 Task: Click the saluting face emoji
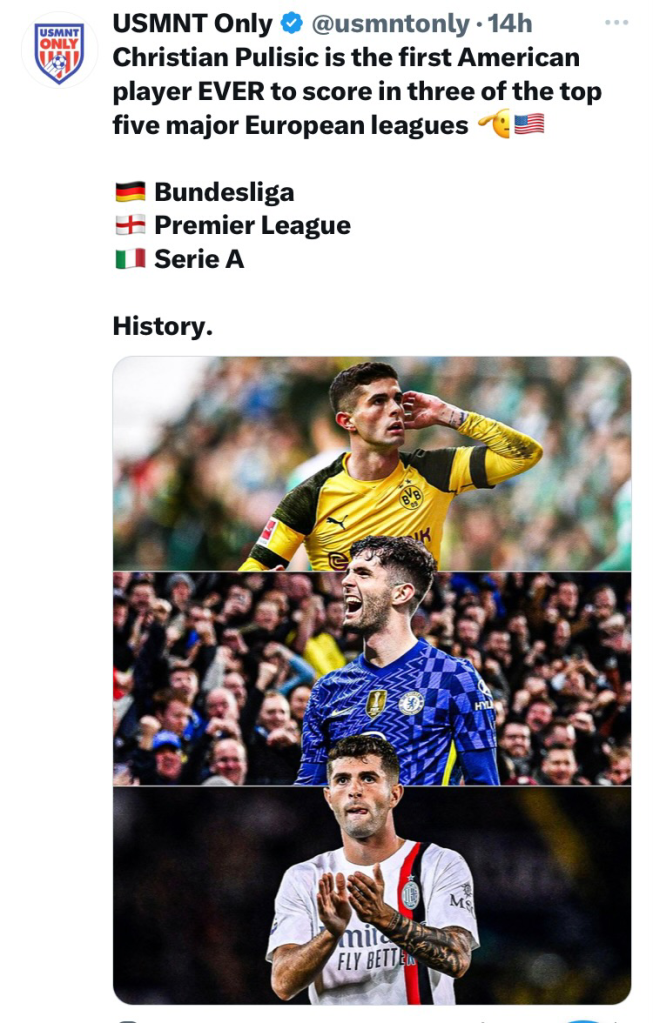(x=494, y=125)
